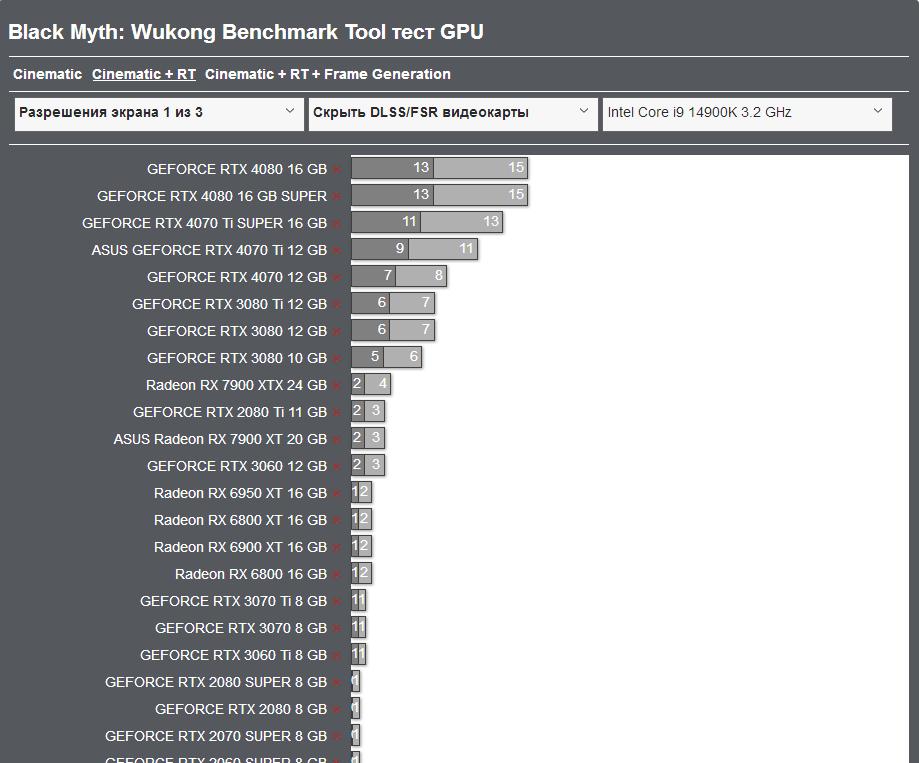Click red X next to Radeon RX 6800 16 GB
Viewport: 919px width, 763px height.
pos(336,574)
